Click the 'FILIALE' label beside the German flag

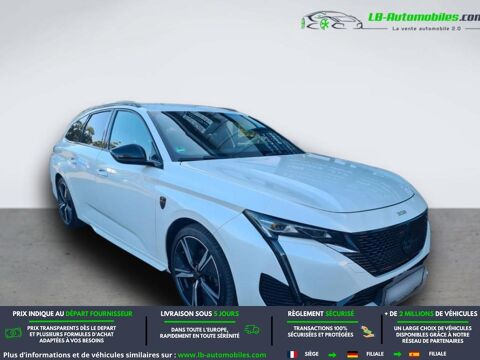click(x=375, y=354)
